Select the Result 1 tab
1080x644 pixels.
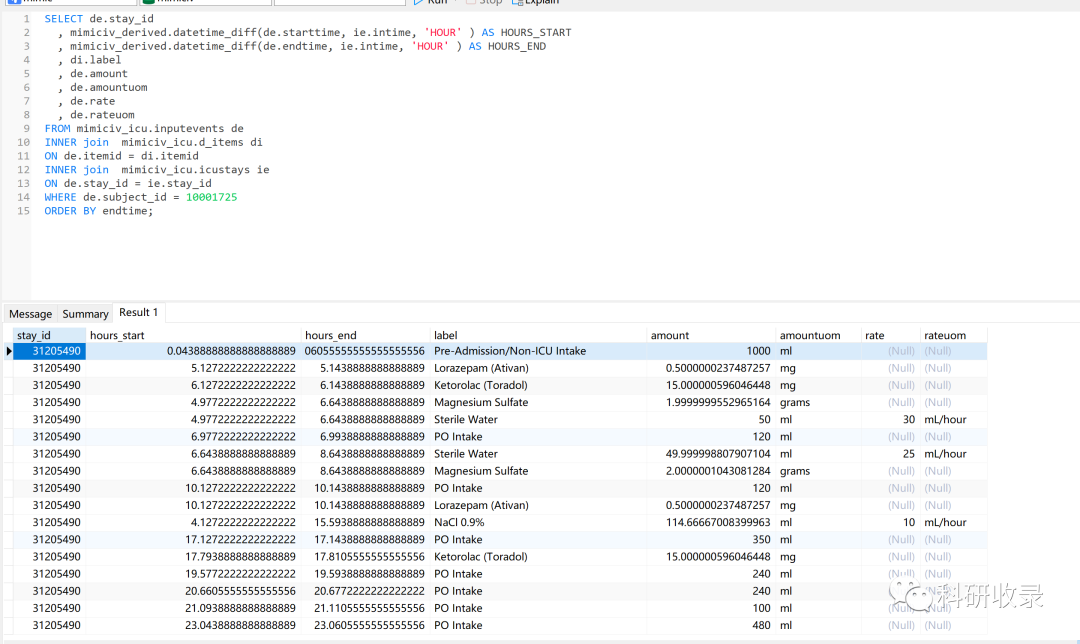pos(138,313)
